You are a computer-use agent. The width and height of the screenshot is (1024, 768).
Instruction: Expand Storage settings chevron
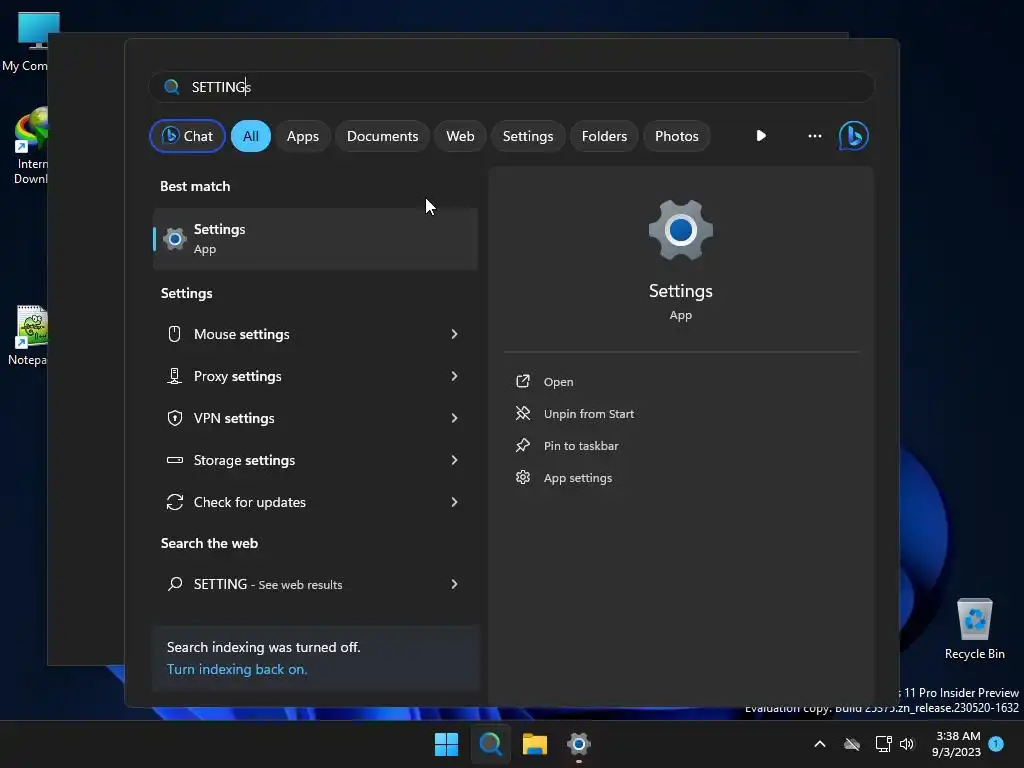(455, 460)
